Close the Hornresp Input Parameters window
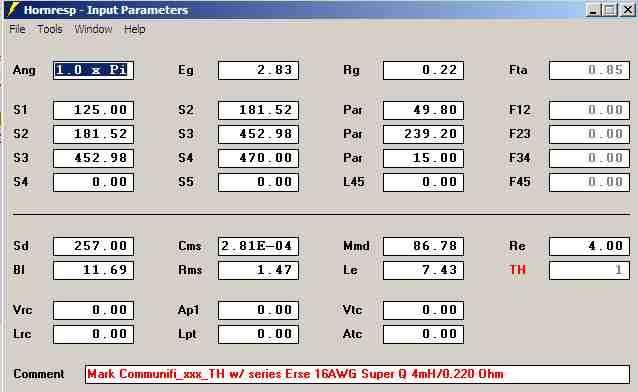This screenshot has height=392, width=638. tap(628, 10)
